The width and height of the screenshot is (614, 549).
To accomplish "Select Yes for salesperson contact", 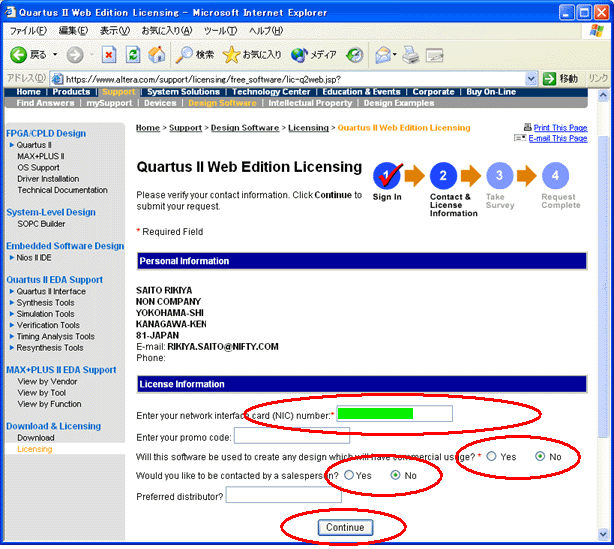I will (349, 475).
